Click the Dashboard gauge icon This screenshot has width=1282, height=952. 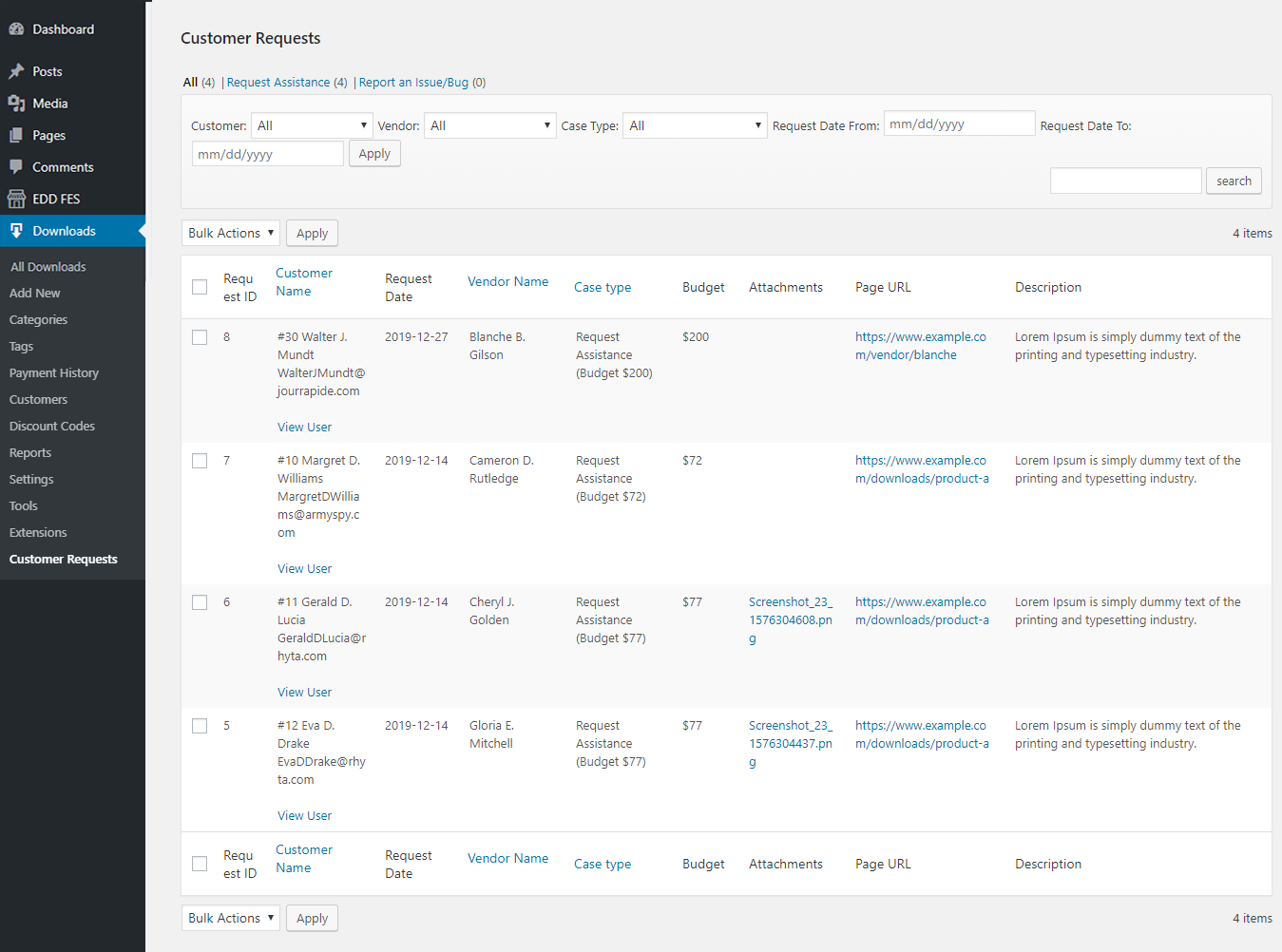(x=16, y=29)
